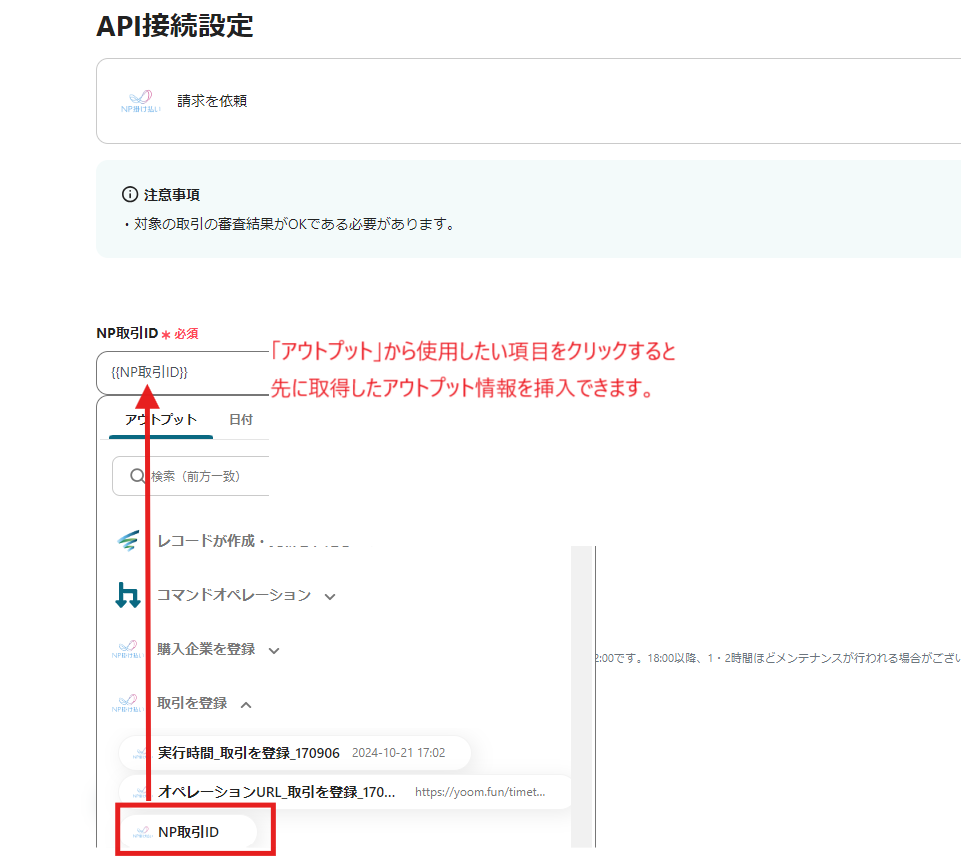Click the コマンドオペレーション branch icon
Image resolution: width=961 pixels, height=857 pixels.
pyautogui.click(x=127, y=596)
